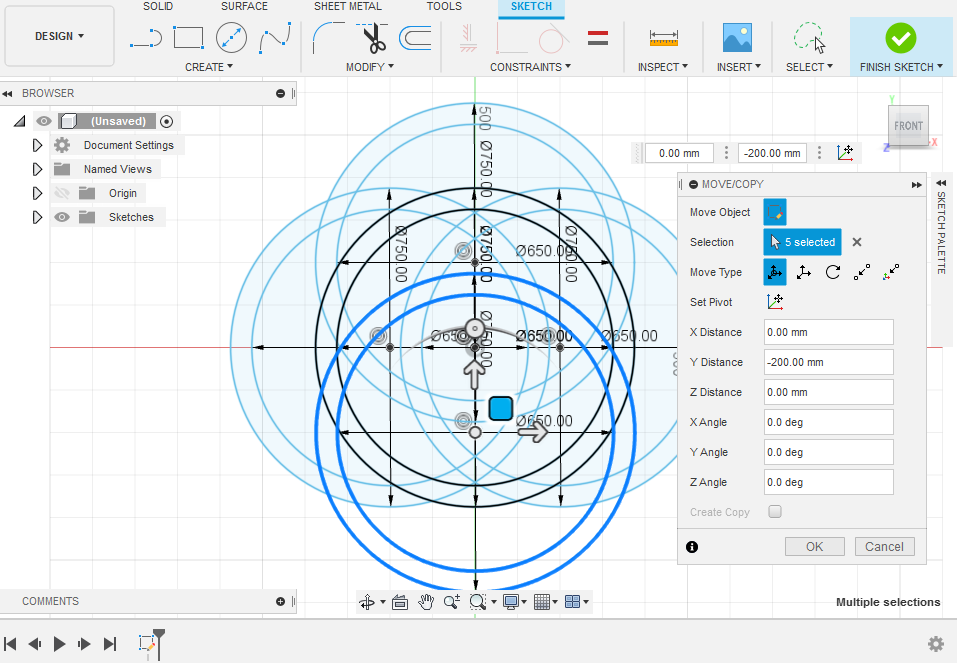Select the Rectangle sketch tool
This screenshot has width=957, height=663.
(188, 38)
